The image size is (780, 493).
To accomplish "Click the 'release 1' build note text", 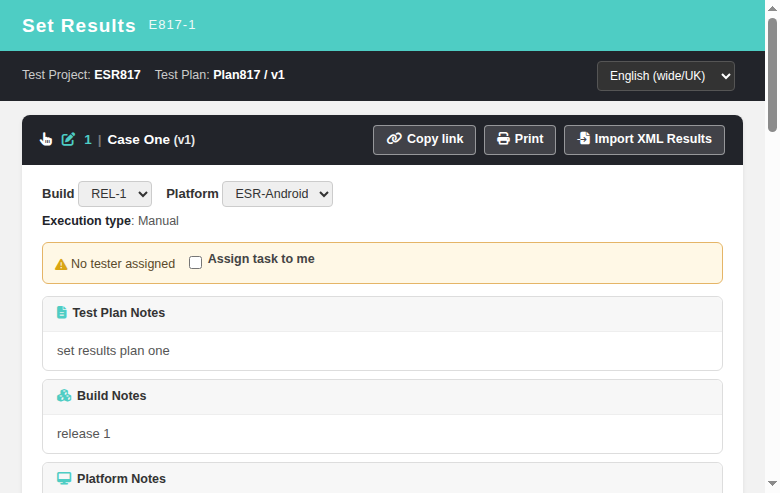I will point(84,434).
